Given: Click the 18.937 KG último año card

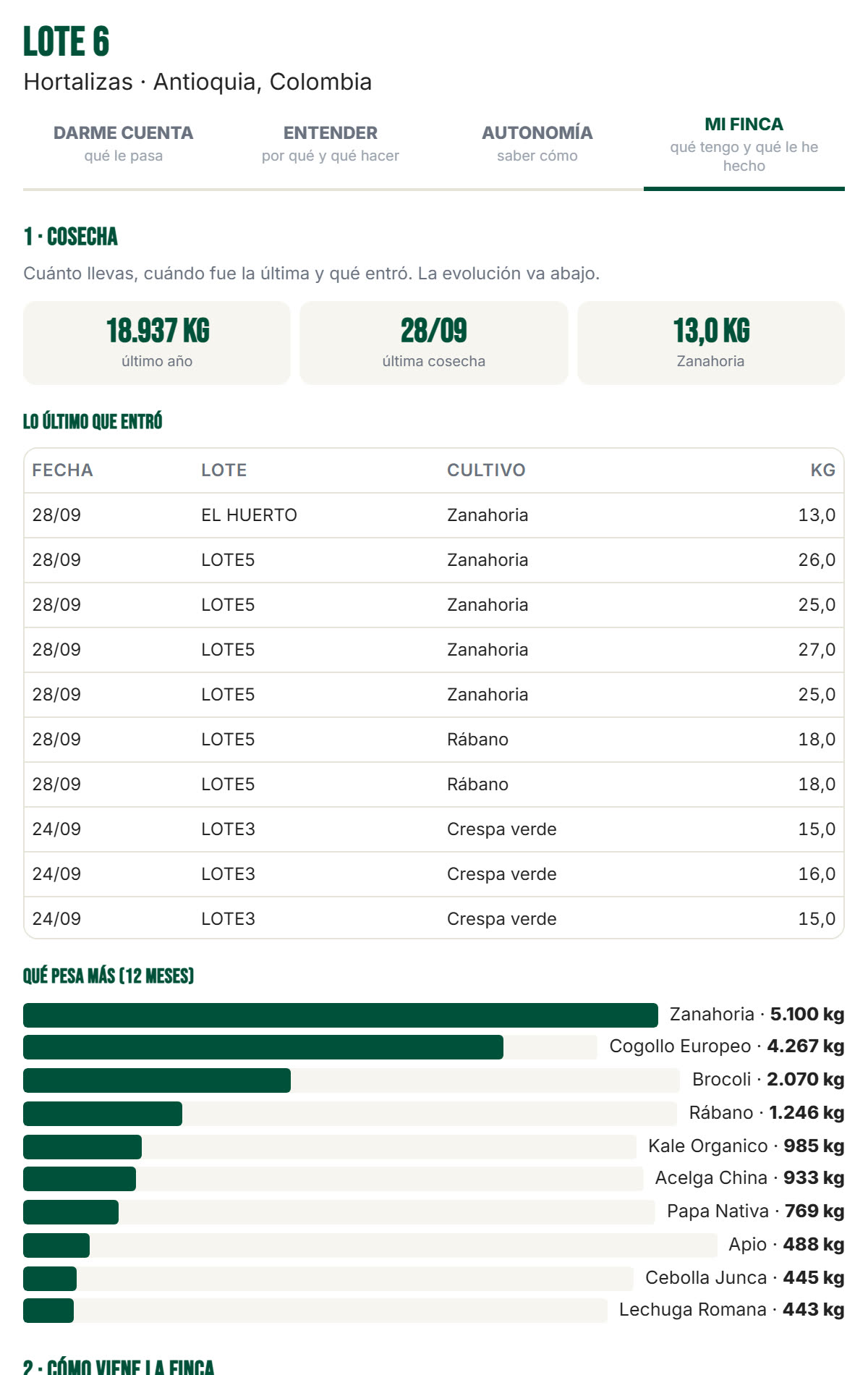Looking at the screenshot, I should tap(157, 342).
